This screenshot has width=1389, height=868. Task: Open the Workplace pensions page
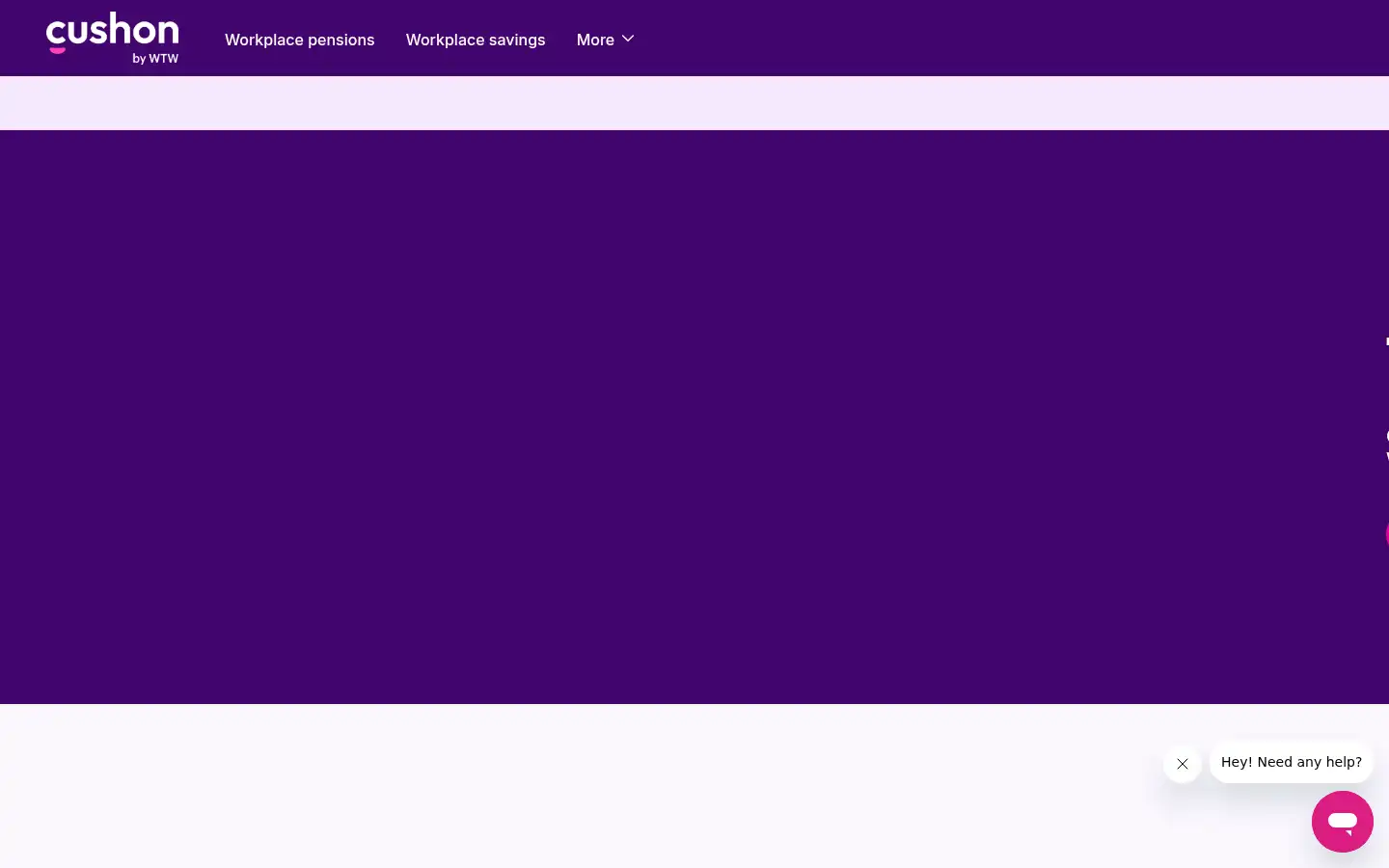[x=299, y=40]
